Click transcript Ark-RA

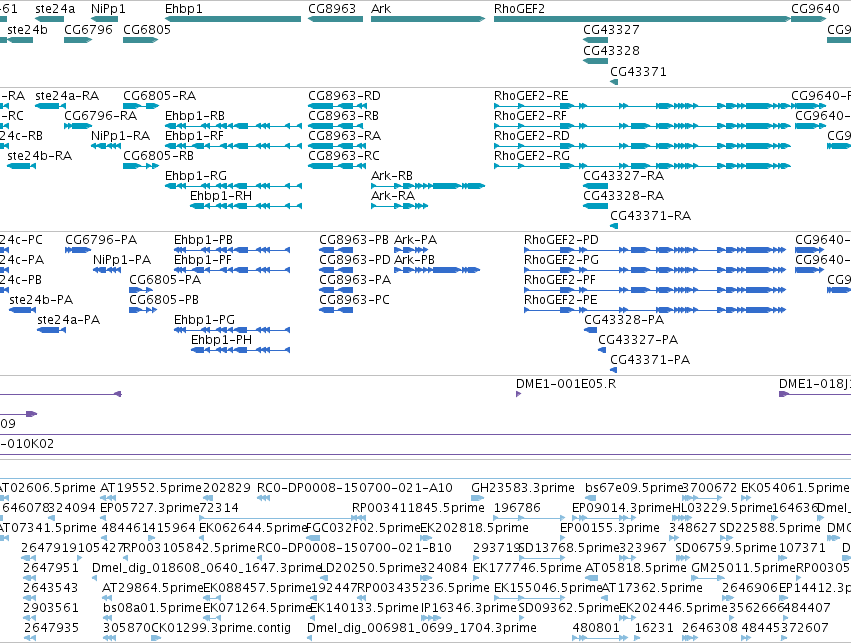(399, 206)
